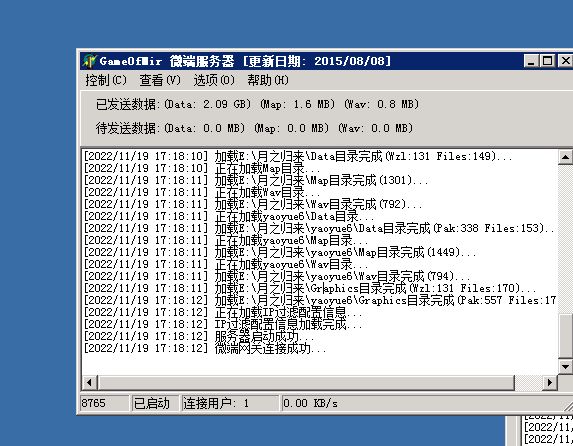Click the horizontal scroll right arrow
This screenshot has width=573, height=446.
[550, 383]
